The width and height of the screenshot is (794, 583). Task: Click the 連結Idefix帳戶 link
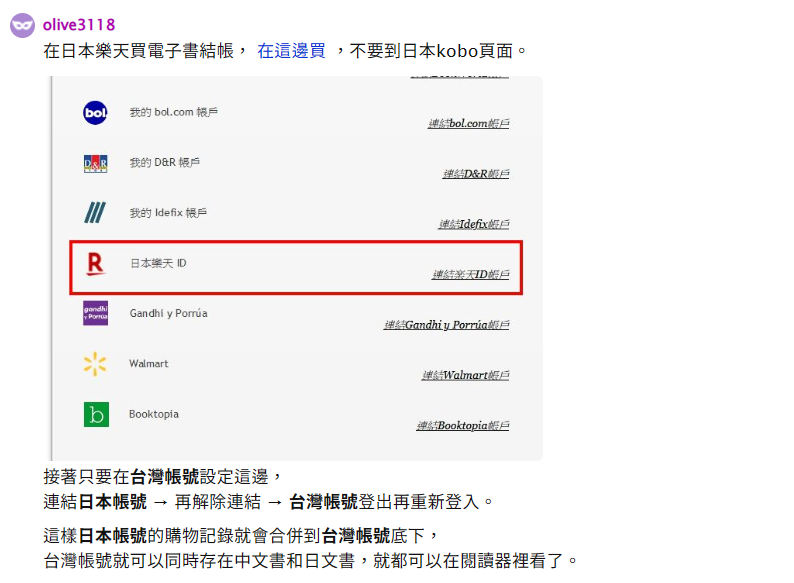coord(474,224)
